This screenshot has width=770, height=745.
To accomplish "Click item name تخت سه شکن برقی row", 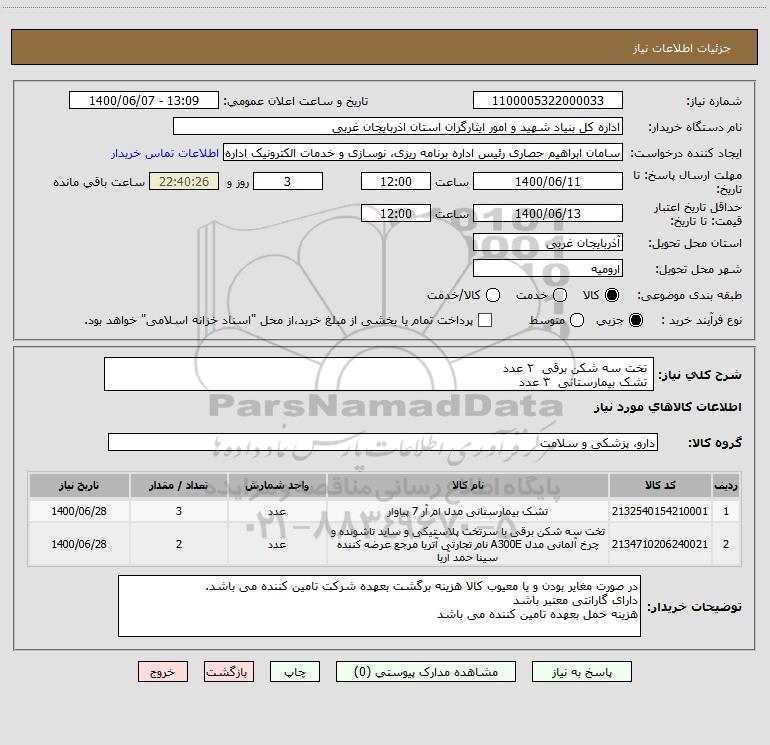I will click(468, 544).
